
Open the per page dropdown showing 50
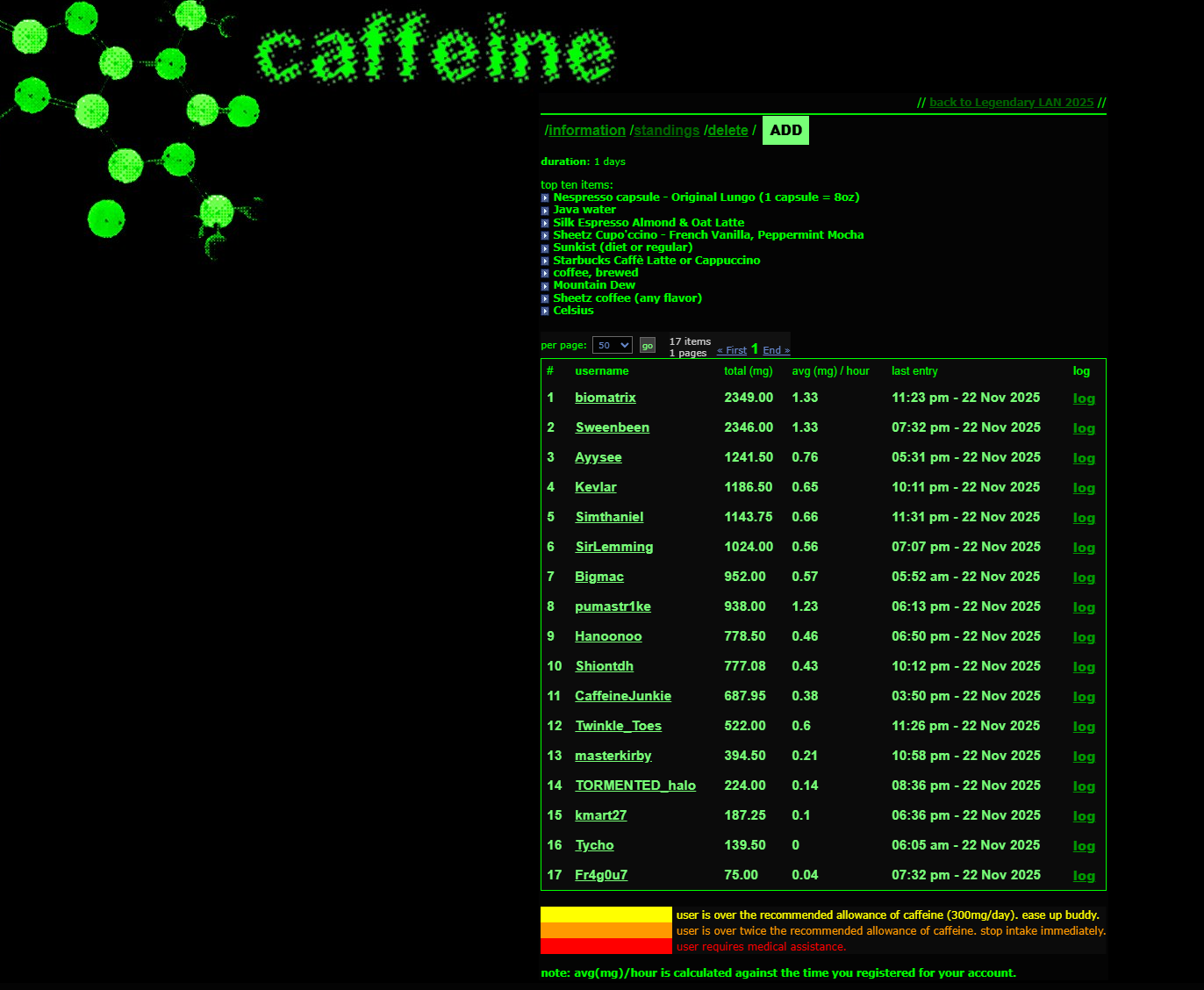612,345
